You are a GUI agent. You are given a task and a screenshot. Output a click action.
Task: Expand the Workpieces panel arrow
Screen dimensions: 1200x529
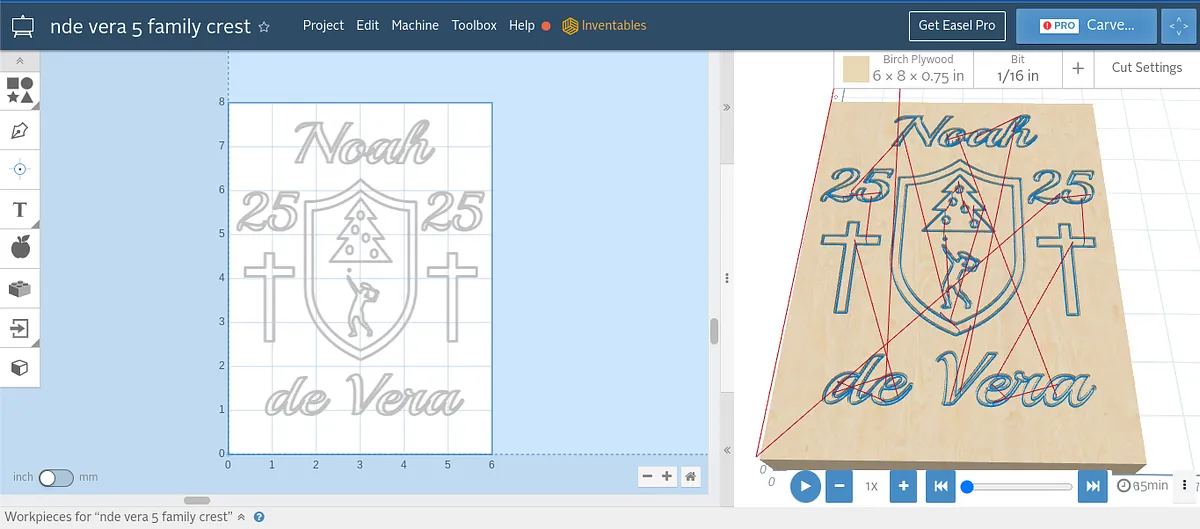click(241, 517)
